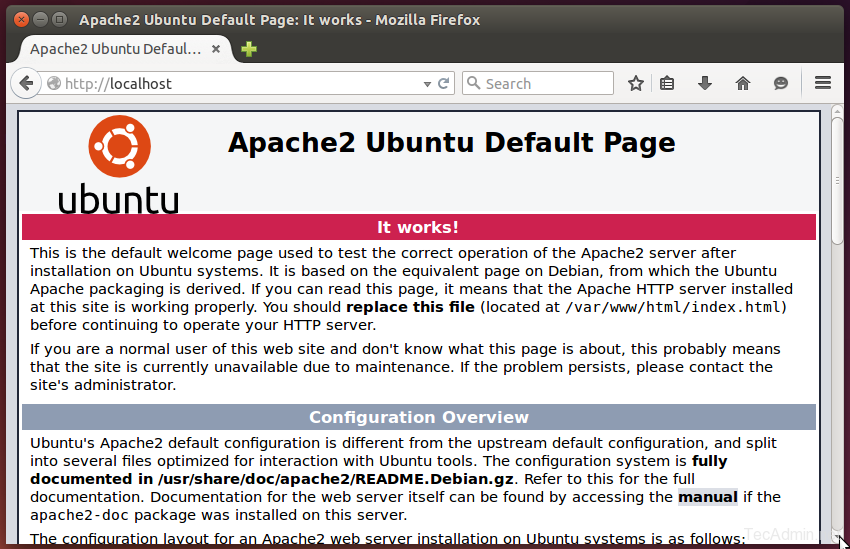
Task: Open the chat speech bubble icon
Action: (781, 84)
